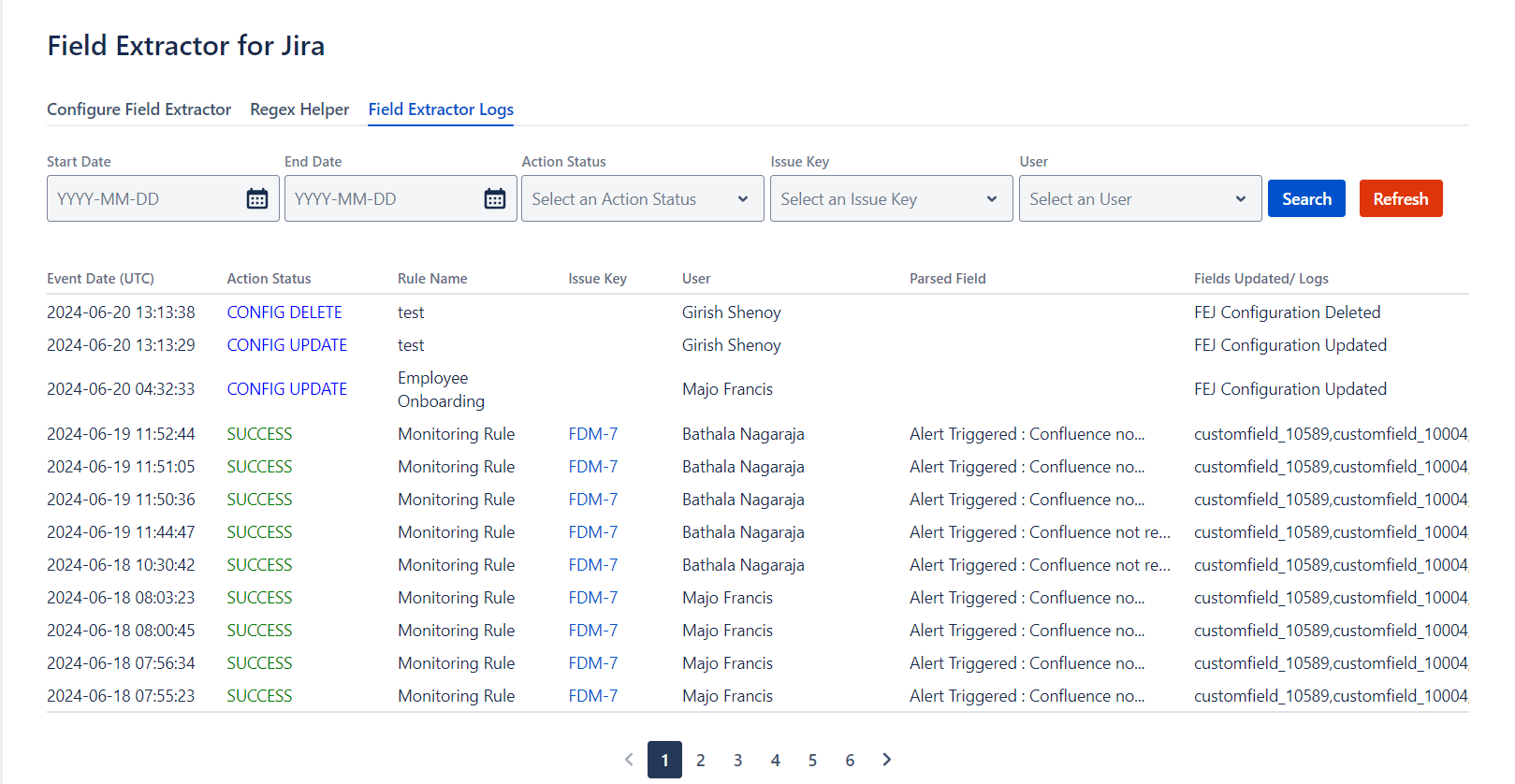
Task: Open FDM-7 link in the 07:56:34 row
Action: click(593, 663)
